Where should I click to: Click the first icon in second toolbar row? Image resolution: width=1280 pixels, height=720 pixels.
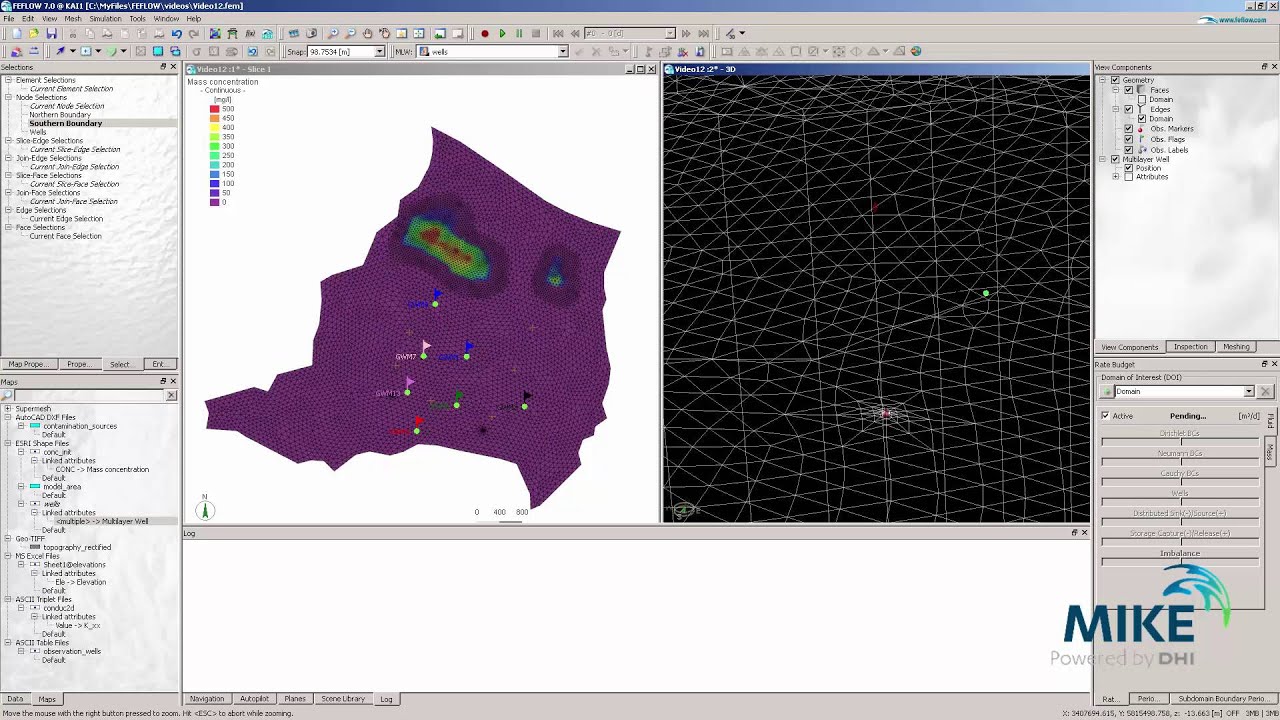click(16, 51)
